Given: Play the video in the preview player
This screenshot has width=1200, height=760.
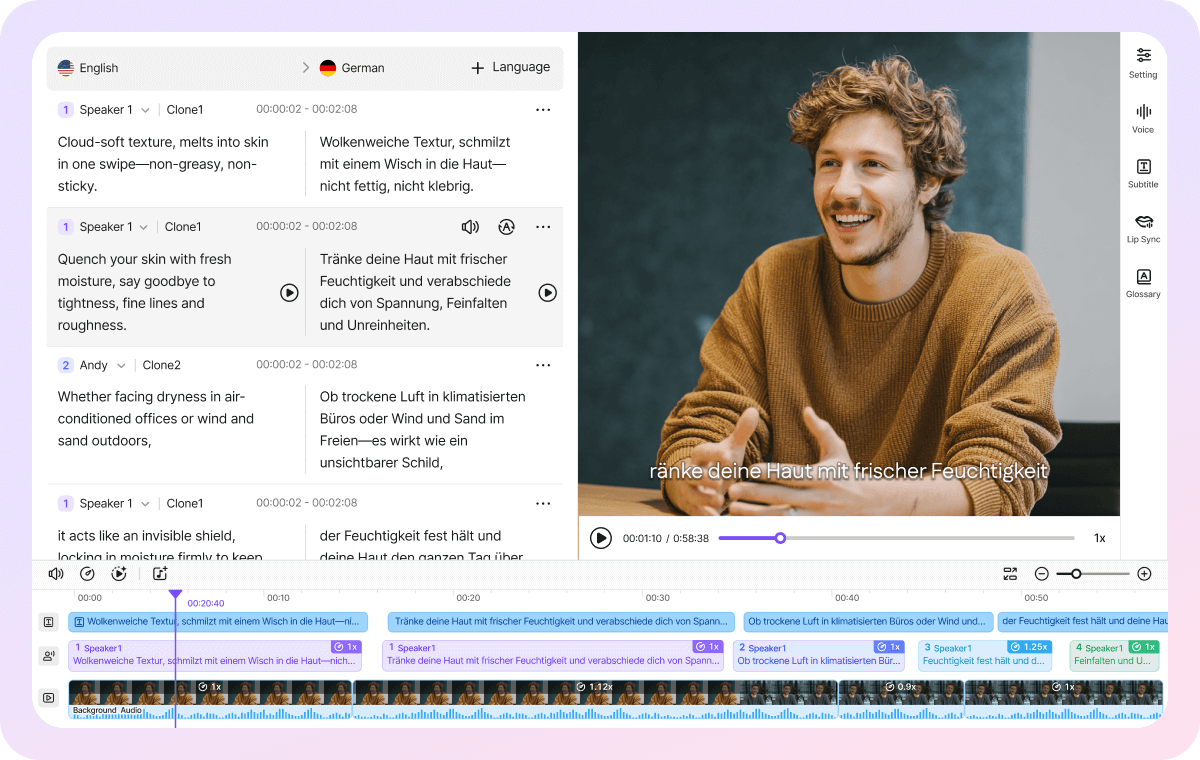Looking at the screenshot, I should tap(601, 538).
